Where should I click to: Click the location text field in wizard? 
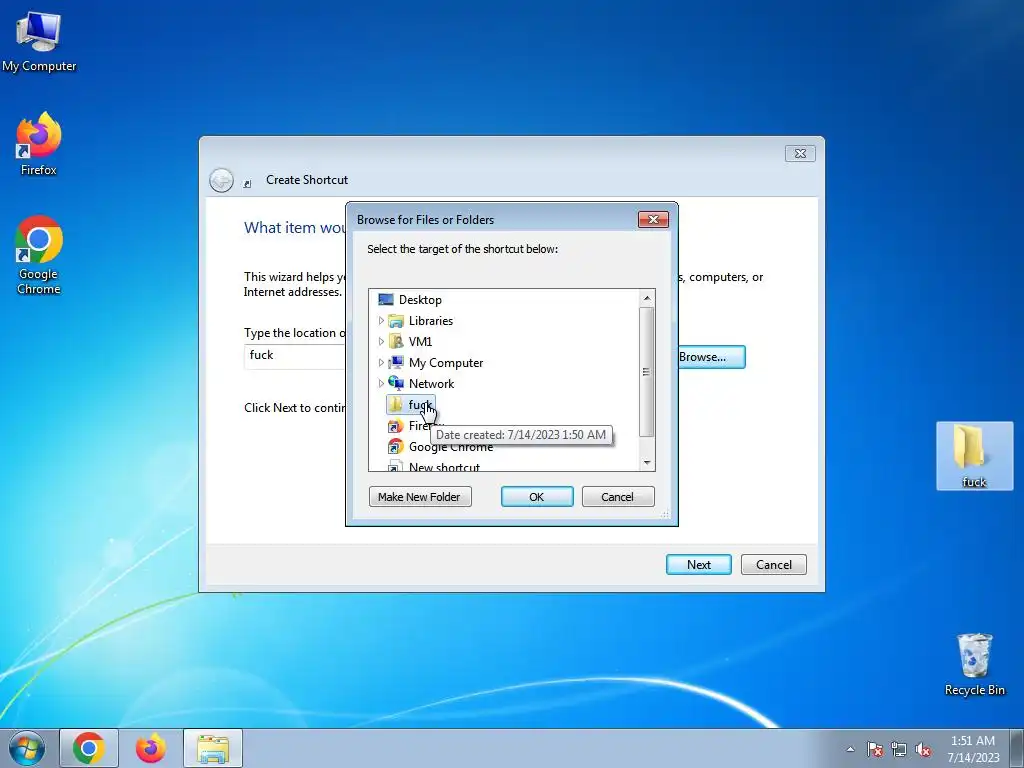pos(295,356)
